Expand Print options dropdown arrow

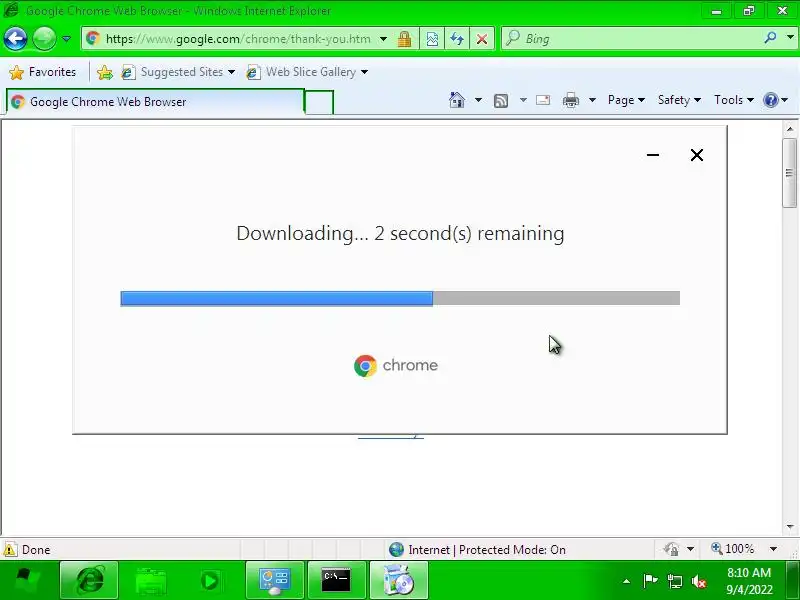pos(592,100)
